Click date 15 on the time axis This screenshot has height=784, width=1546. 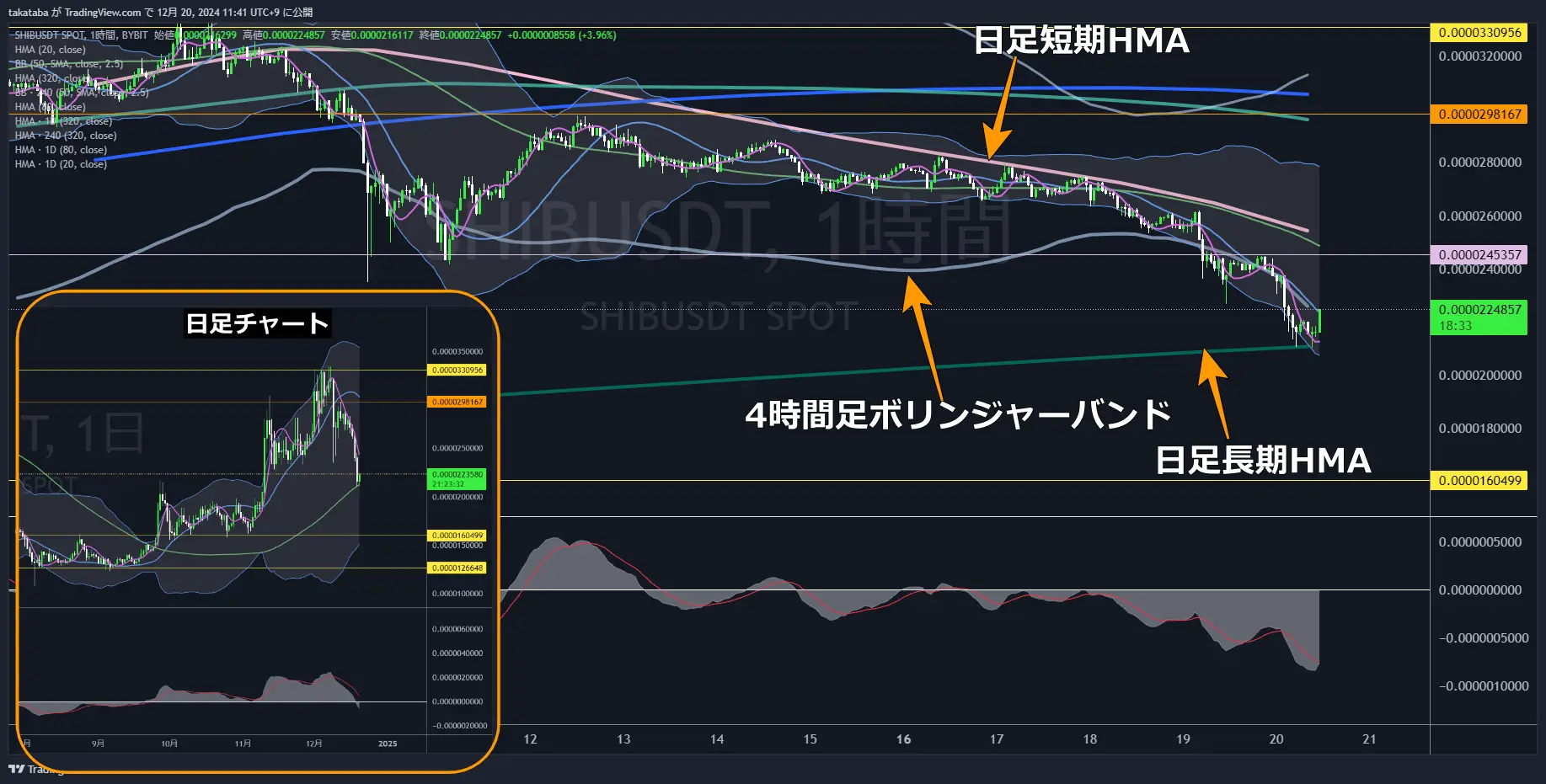(x=810, y=739)
